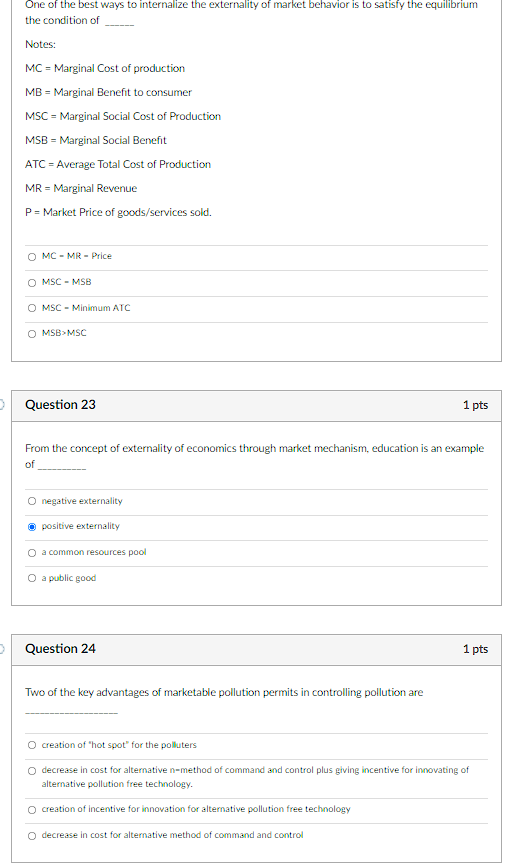Image resolution: width=514 pixels, height=866 pixels.
Task: Click the selected 'positive externality' radio button
Action: [x=32, y=527]
